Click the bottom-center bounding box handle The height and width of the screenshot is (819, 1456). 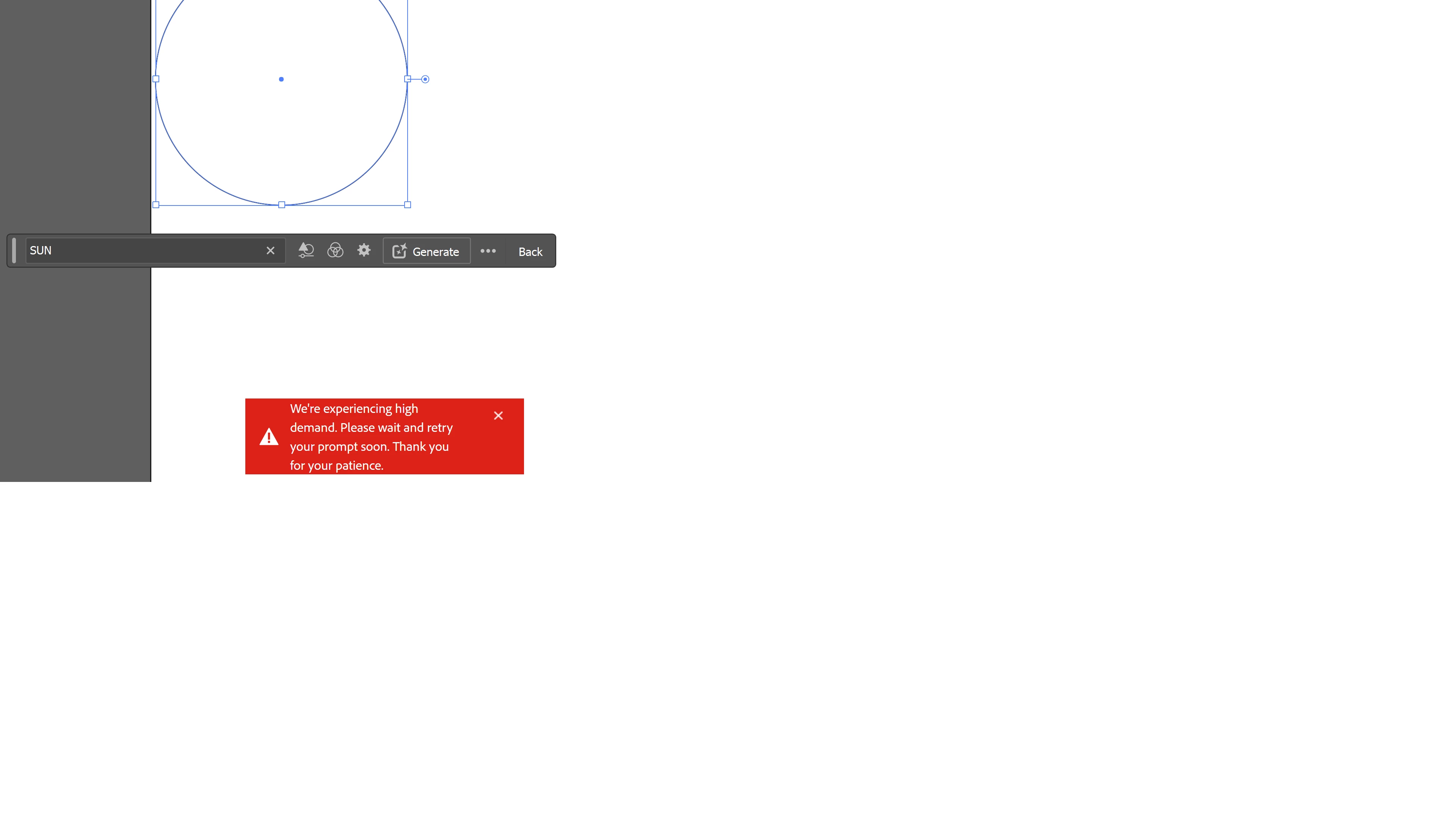(281, 205)
